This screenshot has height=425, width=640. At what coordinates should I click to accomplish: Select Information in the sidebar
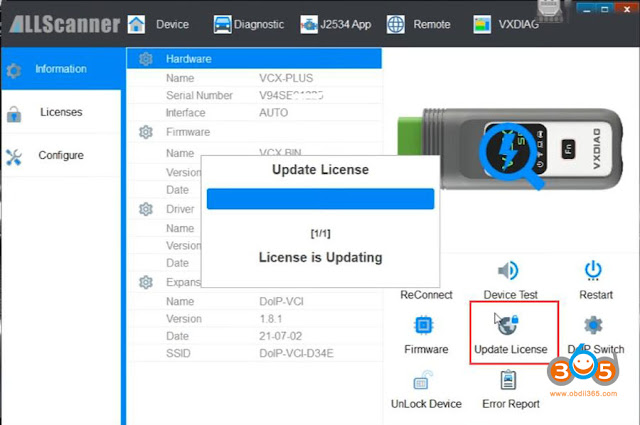61,69
